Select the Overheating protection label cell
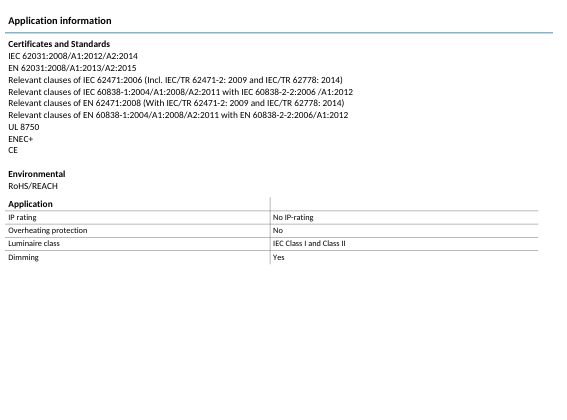Image resolution: width=567 pixels, height=420 pixels. (137, 231)
